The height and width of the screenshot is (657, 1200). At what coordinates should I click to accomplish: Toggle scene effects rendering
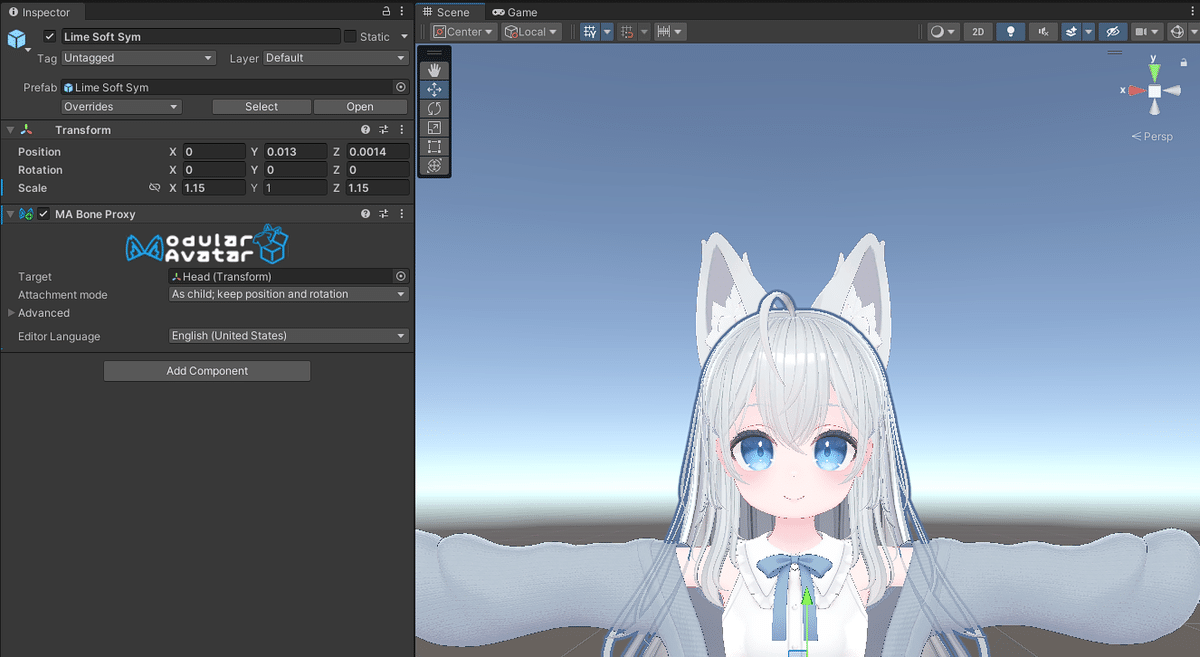pyautogui.click(x=1071, y=32)
